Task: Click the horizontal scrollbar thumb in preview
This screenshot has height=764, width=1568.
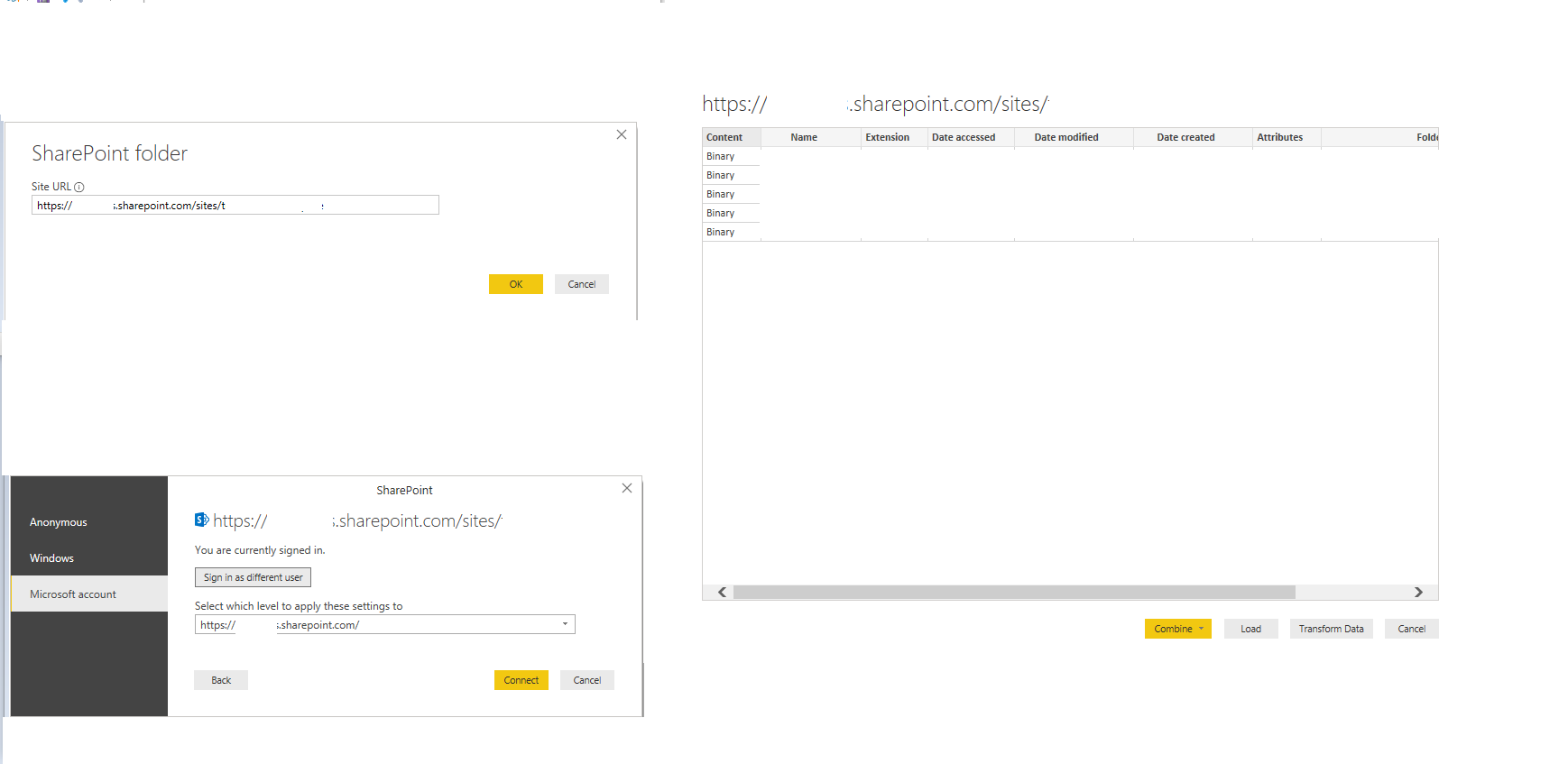Action: (1014, 593)
